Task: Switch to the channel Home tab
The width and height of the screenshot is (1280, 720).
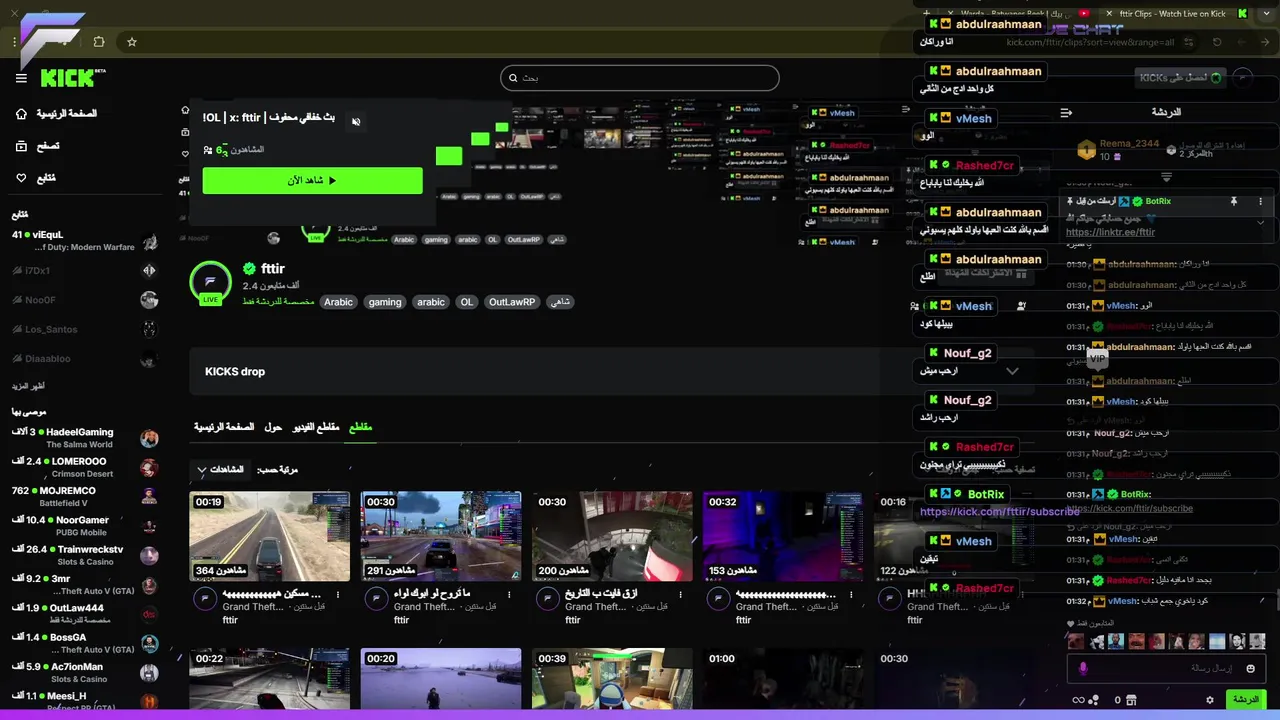Action: click(224, 427)
